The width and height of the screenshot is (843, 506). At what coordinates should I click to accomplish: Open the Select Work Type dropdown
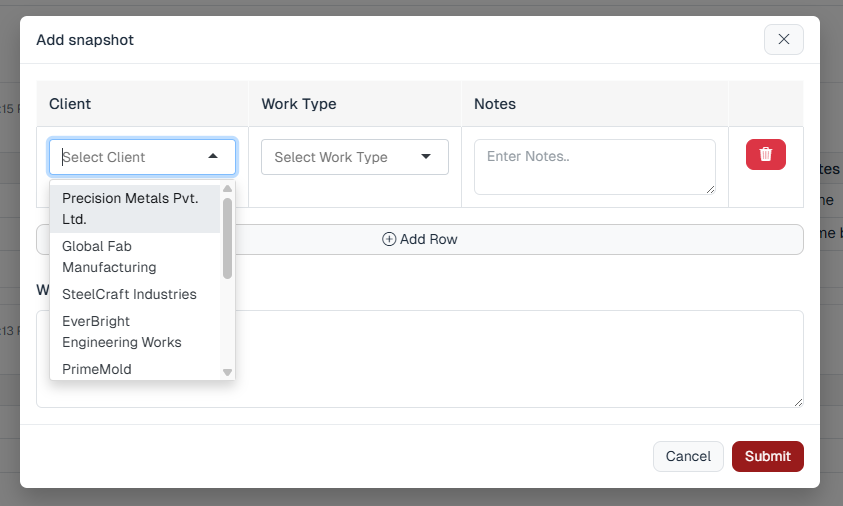tap(354, 157)
